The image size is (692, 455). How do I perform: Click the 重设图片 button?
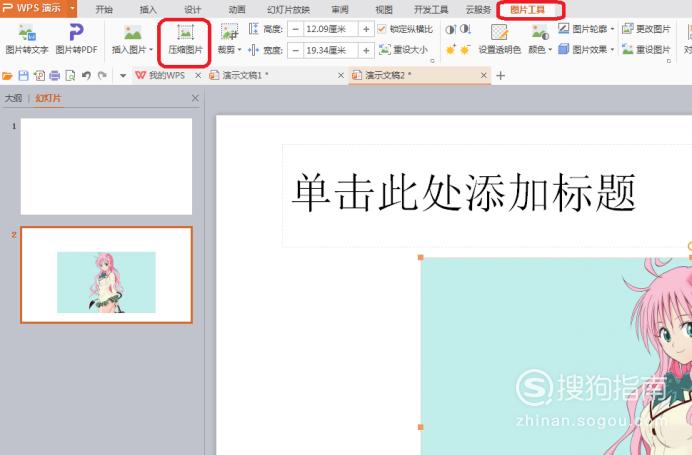(646, 49)
